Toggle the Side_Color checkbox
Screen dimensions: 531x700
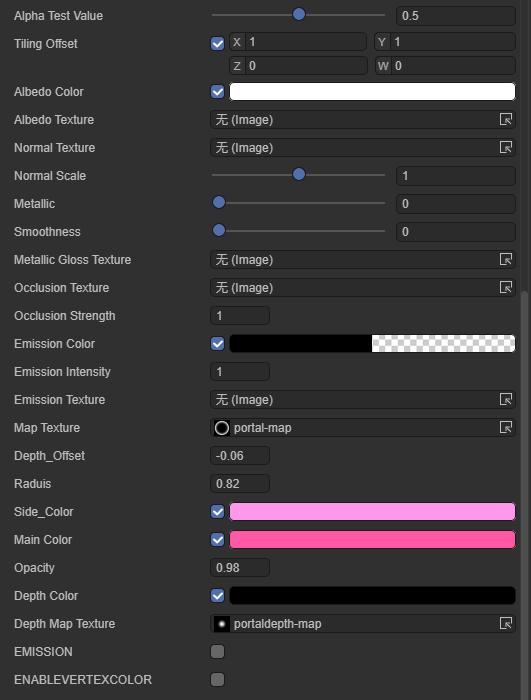click(217, 512)
